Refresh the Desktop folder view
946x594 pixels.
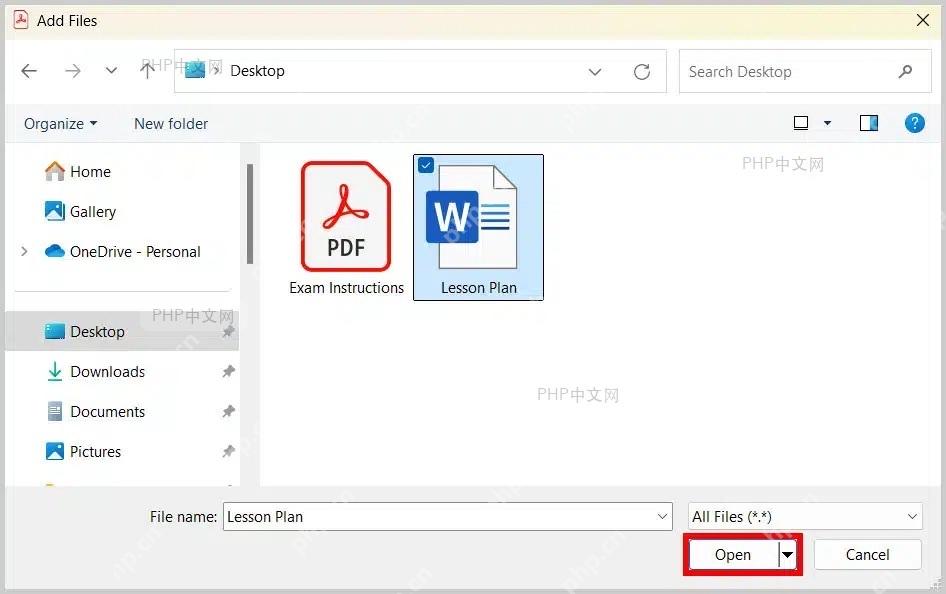(642, 72)
